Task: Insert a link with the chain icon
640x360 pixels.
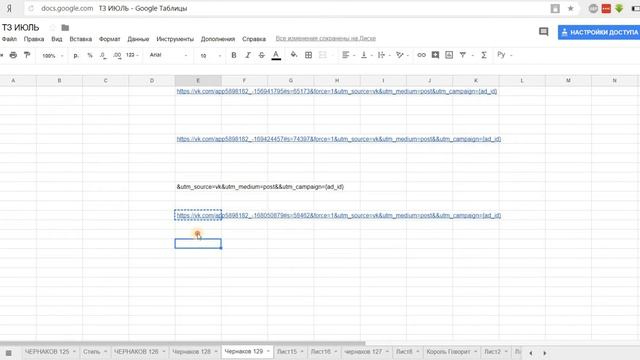Action: 421,55
